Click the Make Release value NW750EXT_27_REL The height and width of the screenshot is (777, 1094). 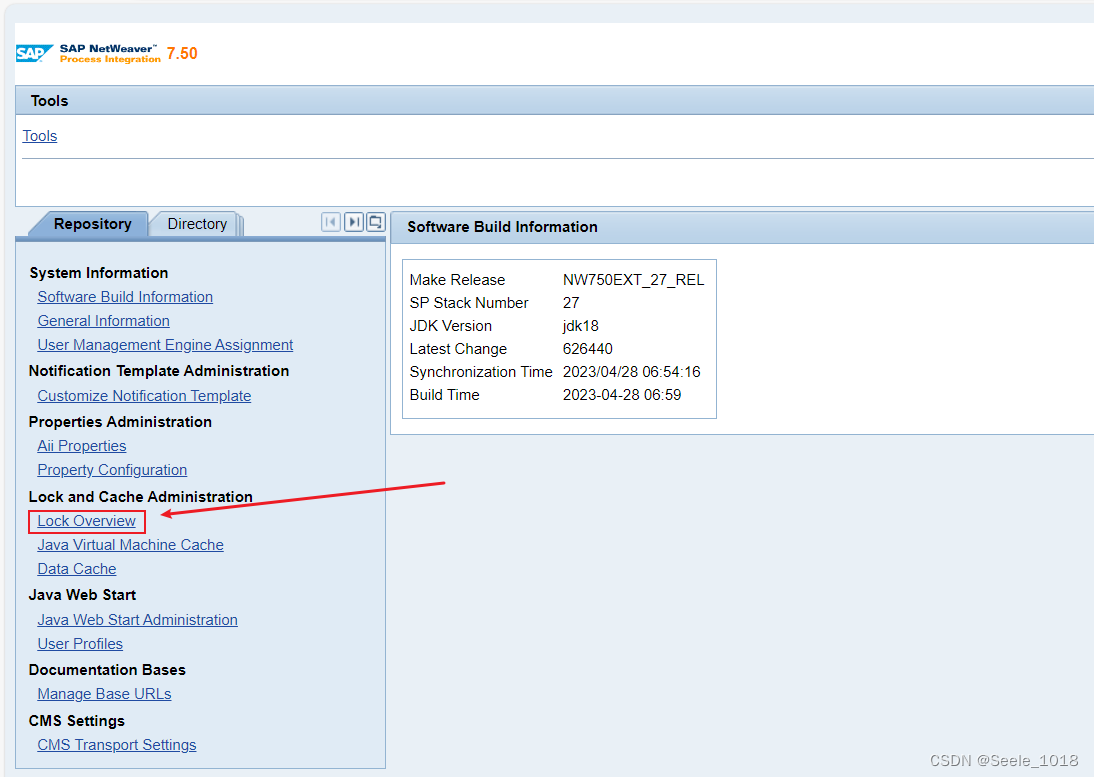634,280
